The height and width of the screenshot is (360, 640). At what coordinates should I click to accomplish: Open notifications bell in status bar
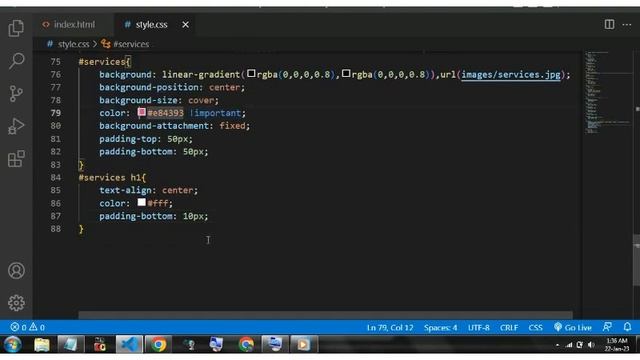point(627,327)
